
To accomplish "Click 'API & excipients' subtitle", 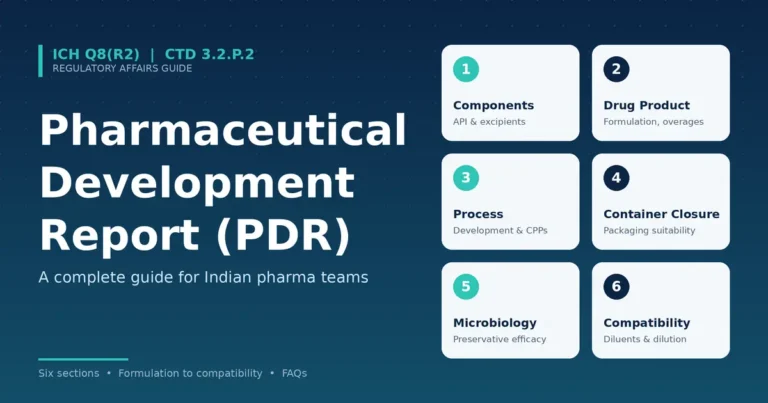I will click(x=489, y=121).
